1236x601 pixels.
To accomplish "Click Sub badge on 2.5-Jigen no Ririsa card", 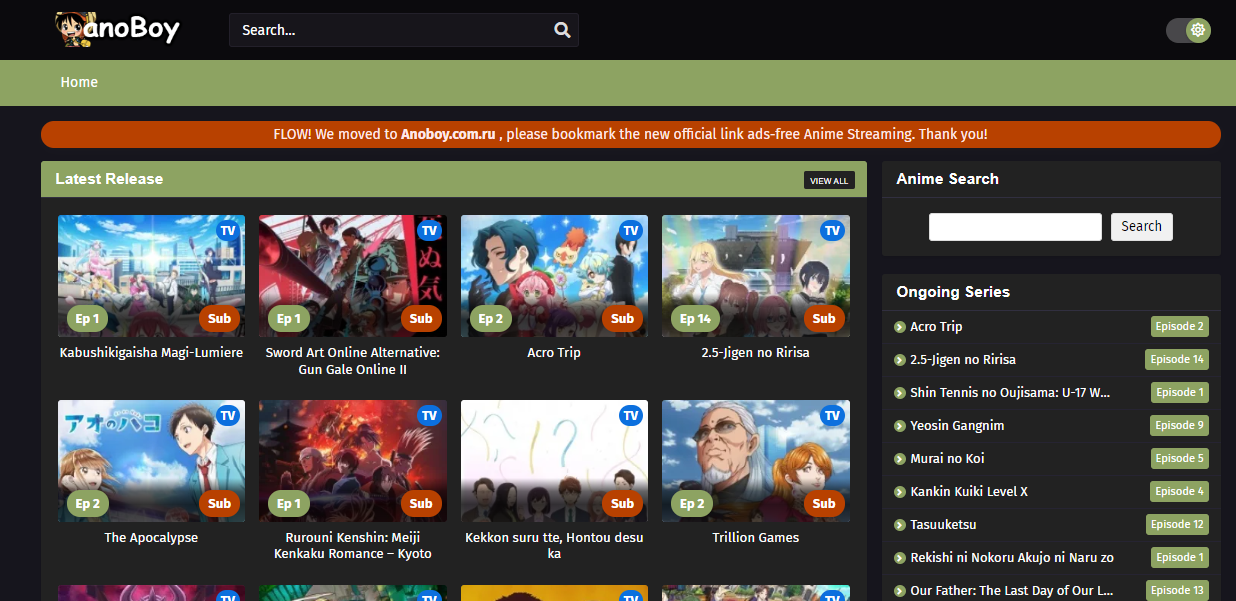I will pyautogui.click(x=824, y=319).
